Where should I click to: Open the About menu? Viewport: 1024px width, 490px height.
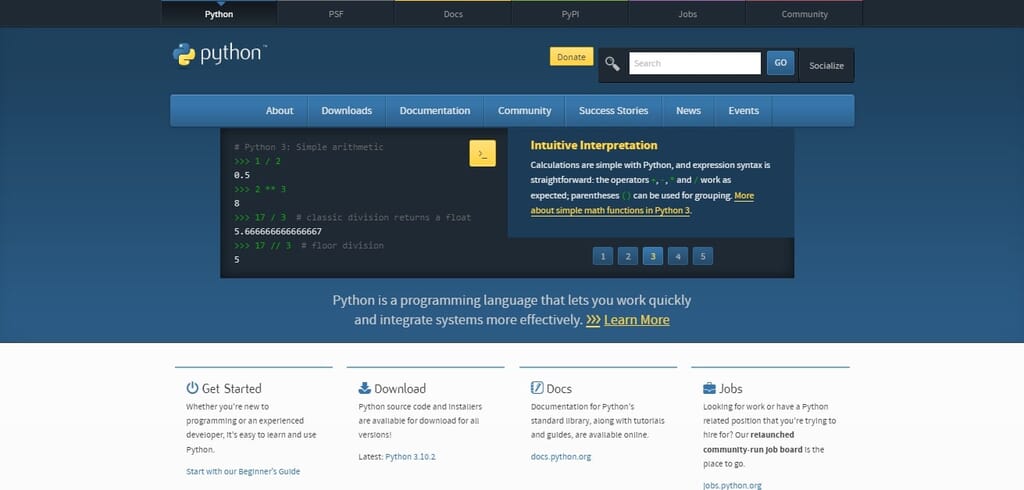pos(280,110)
